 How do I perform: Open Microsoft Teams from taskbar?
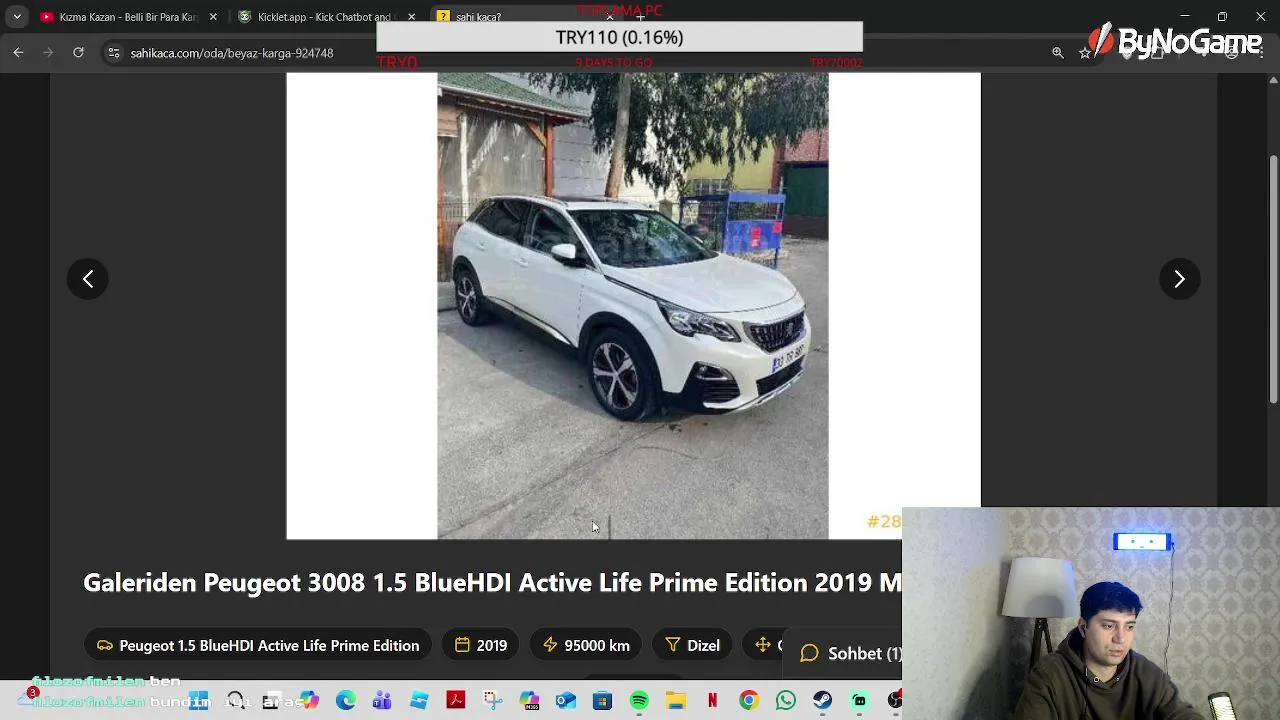click(x=382, y=701)
